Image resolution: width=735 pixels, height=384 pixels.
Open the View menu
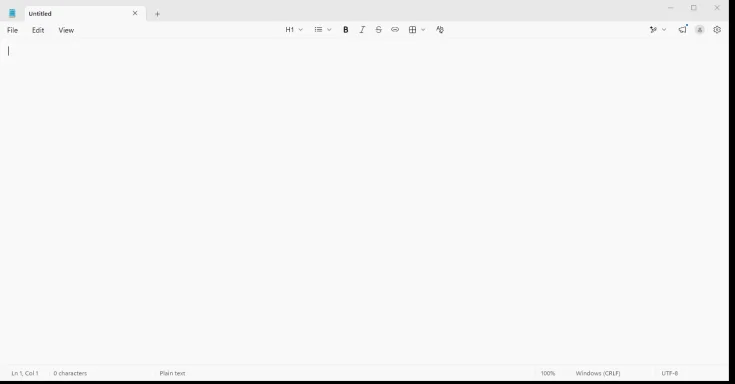(66, 30)
